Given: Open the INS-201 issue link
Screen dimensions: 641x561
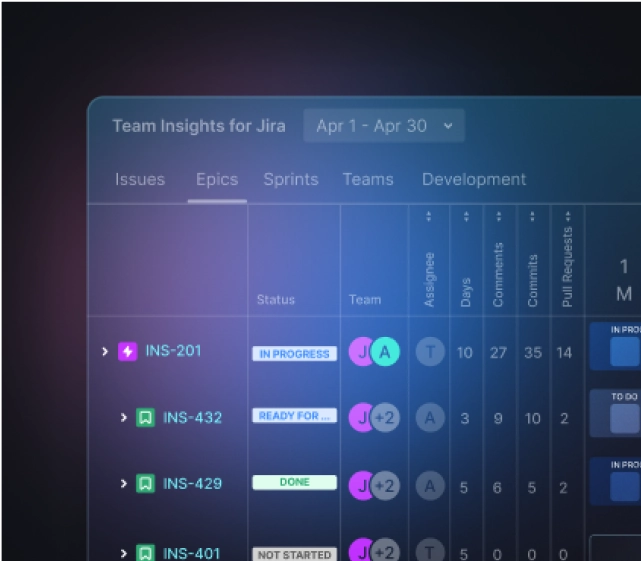Looking at the screenshot, I should 173,351.
